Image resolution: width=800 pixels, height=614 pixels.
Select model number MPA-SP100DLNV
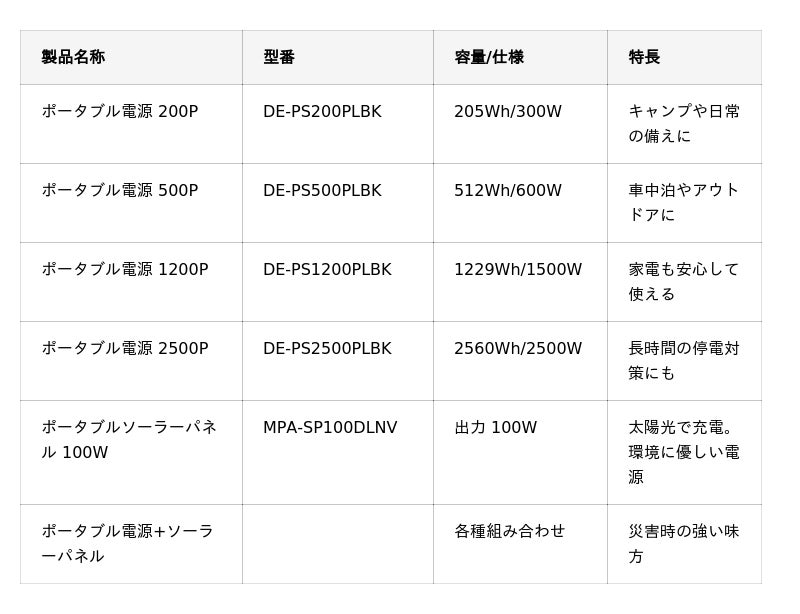pyautogui.click(x=330, y=428)
